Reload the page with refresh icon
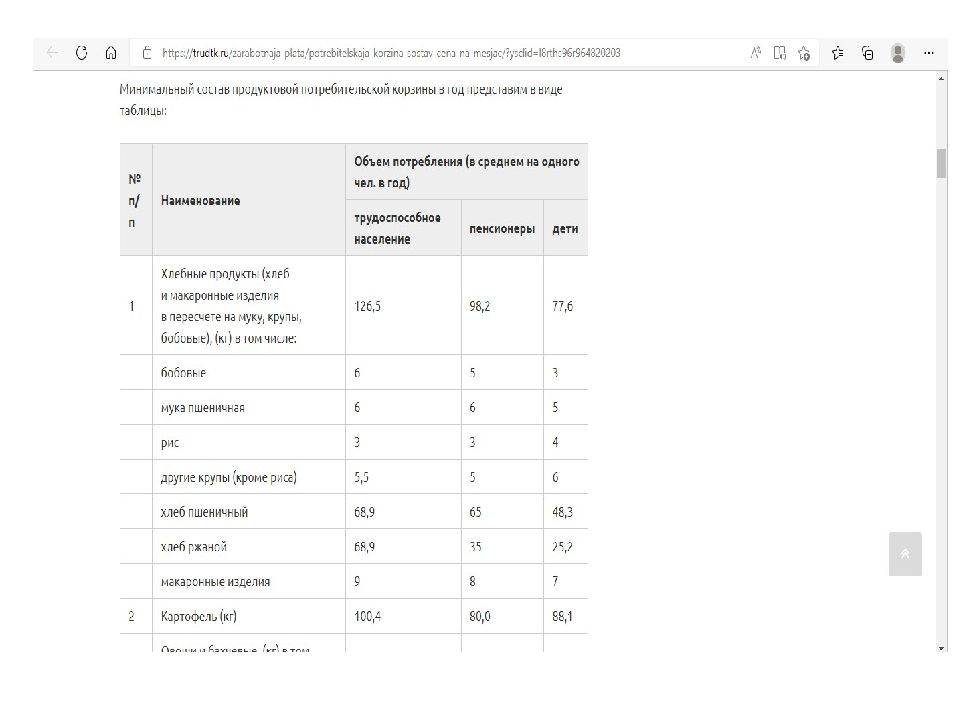 (x=81, y=53)
